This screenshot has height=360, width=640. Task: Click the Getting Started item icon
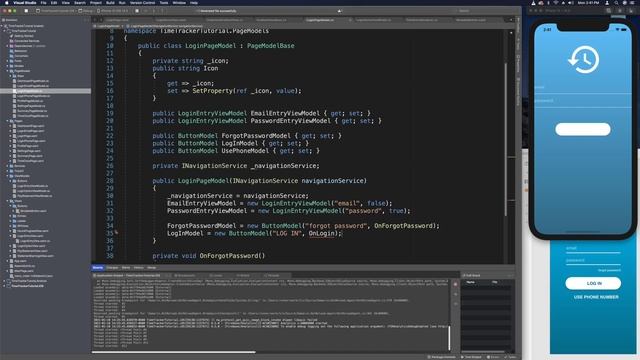pyautogui.click(x=12, y=36)
